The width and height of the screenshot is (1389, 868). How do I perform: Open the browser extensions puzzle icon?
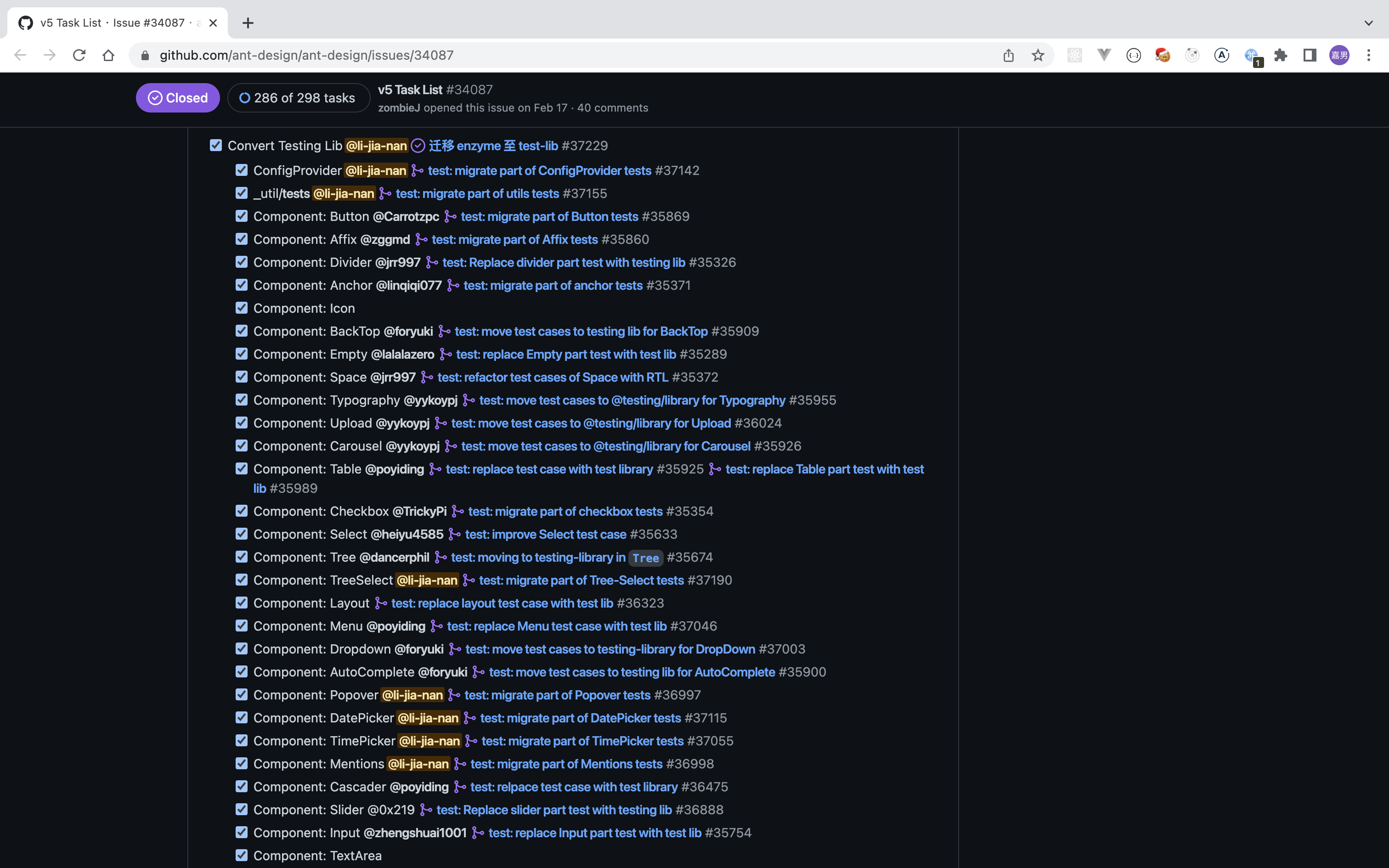(x=1281, y=55)
